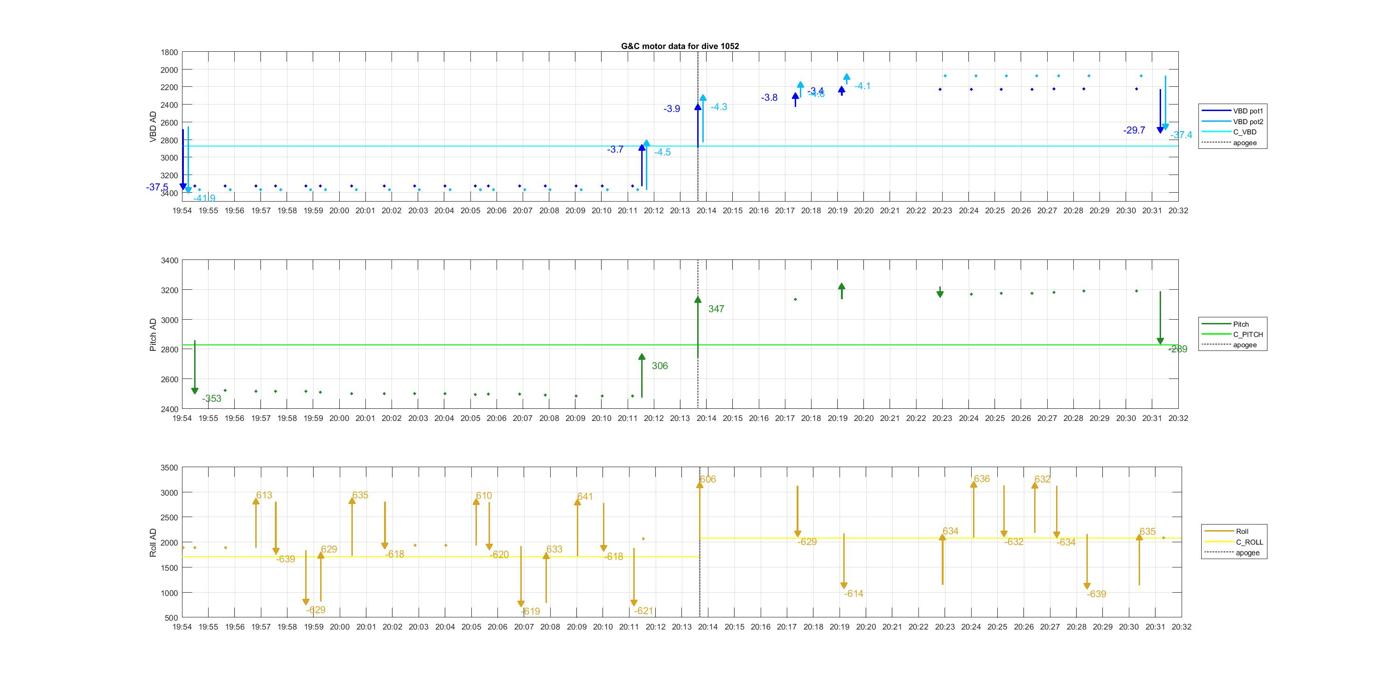Click the '-4.1' VBD data label
Image resolution: width=1400 pixels, height=693 pixels.
point(862,86)
